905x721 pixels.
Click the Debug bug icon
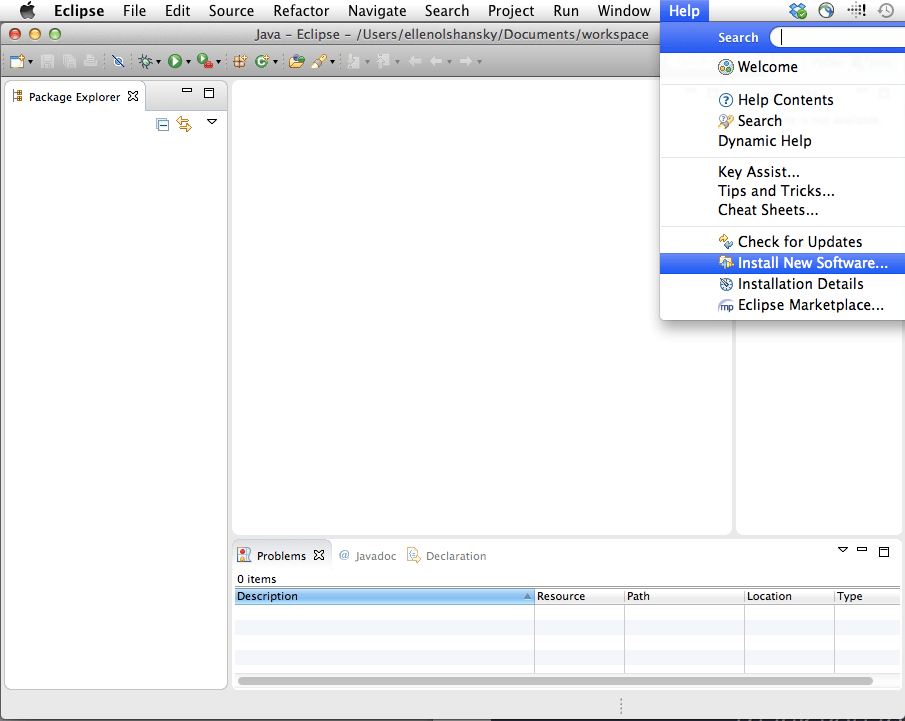pyautogui.click(x=145, y=61)
